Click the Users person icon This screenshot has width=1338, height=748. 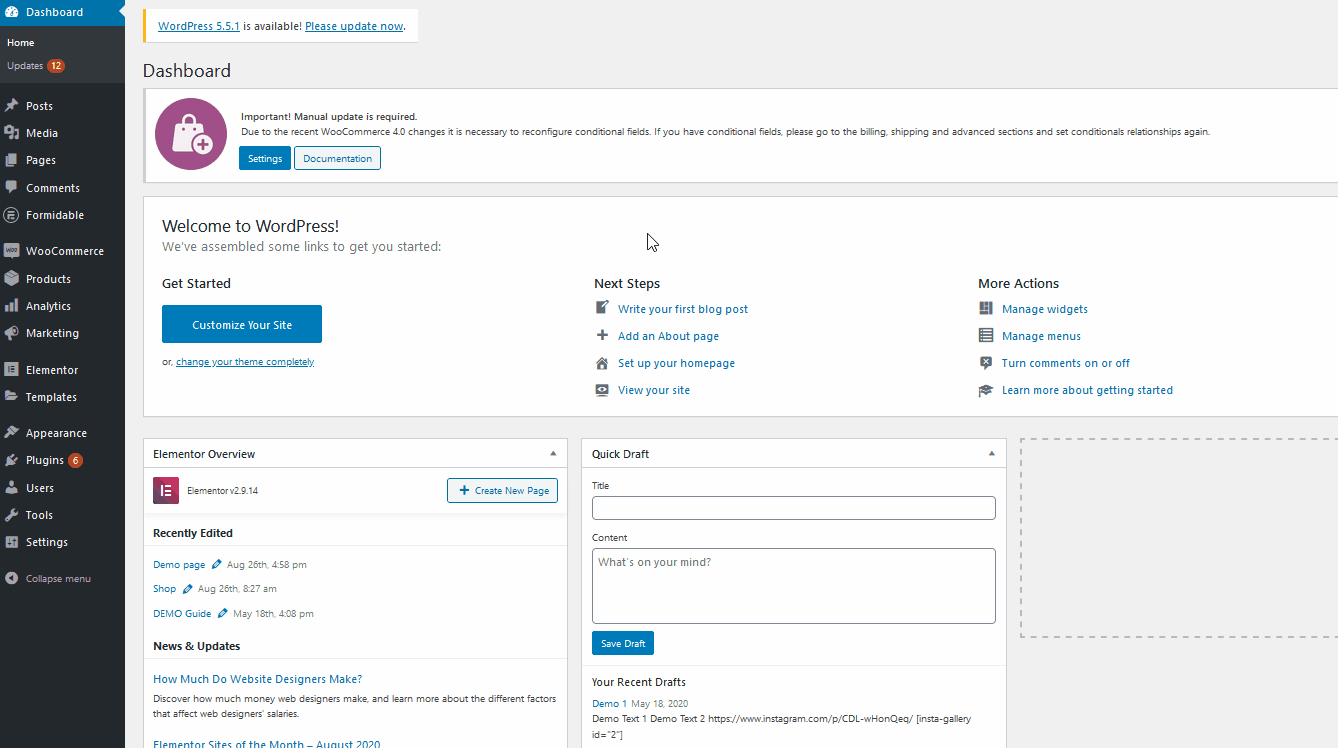tap(11, 488)
